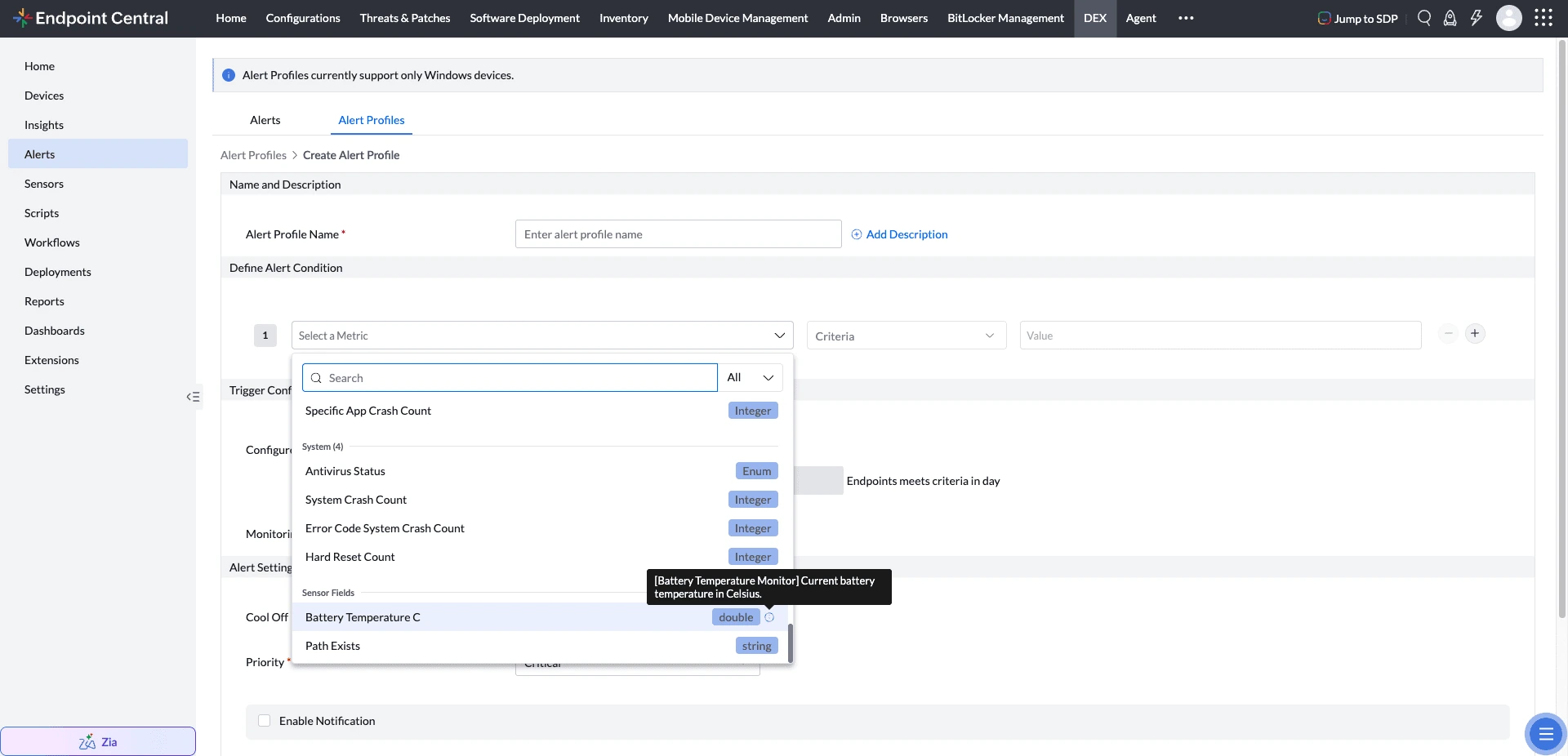Expand the Select a Metric dropdown

(542, 336)
